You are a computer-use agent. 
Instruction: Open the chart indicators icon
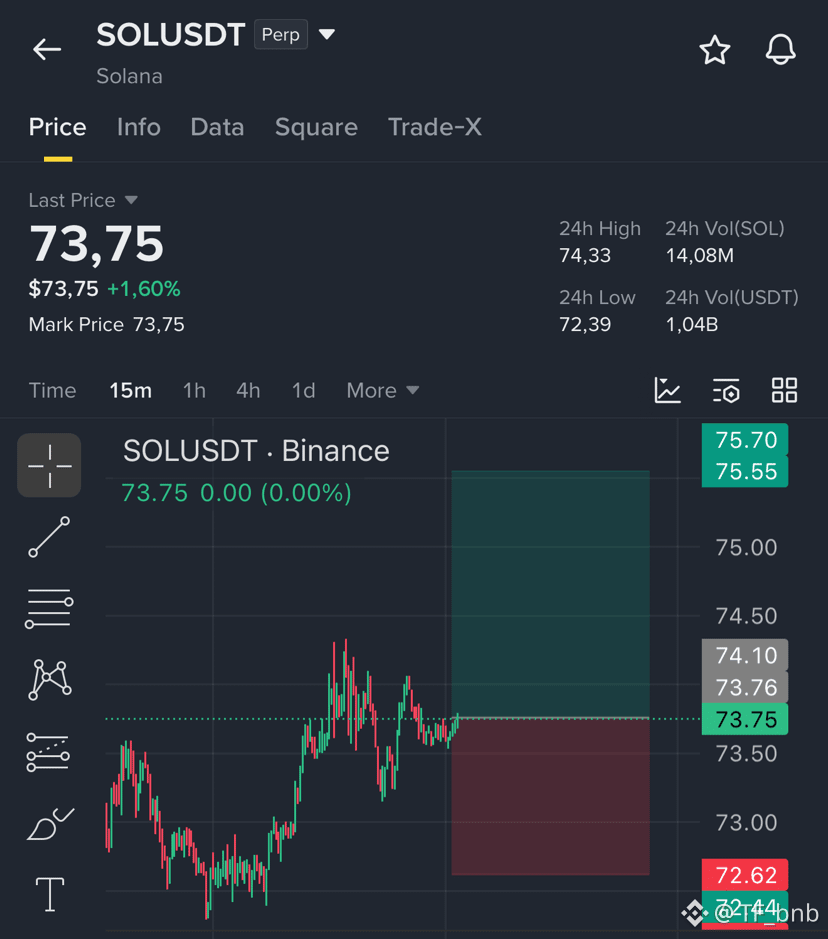(x=668, y=390)
